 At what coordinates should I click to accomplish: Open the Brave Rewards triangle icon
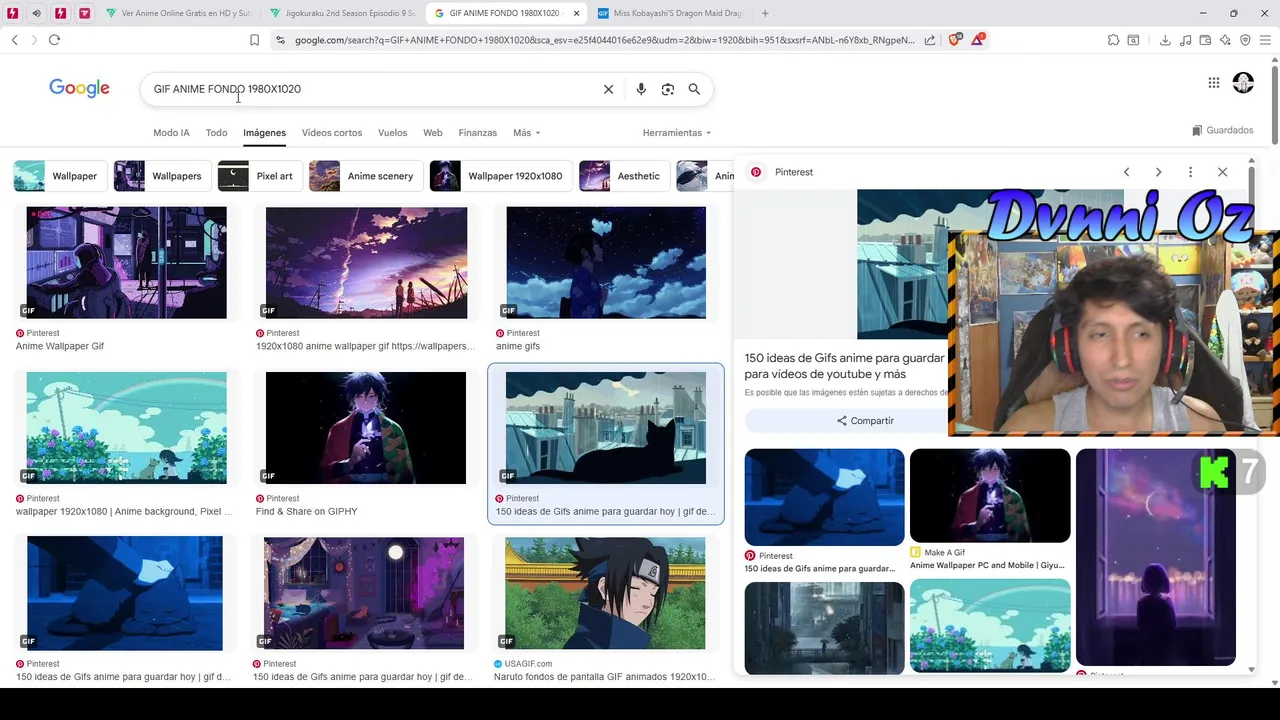(978, 40)
